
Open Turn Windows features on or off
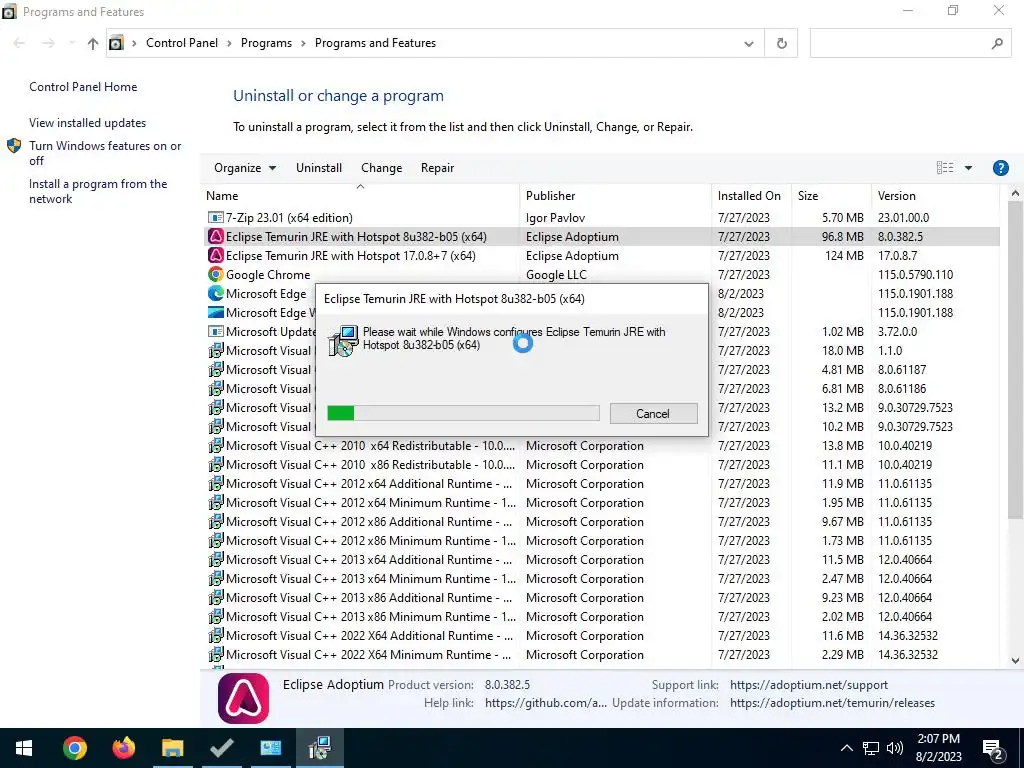104,153
